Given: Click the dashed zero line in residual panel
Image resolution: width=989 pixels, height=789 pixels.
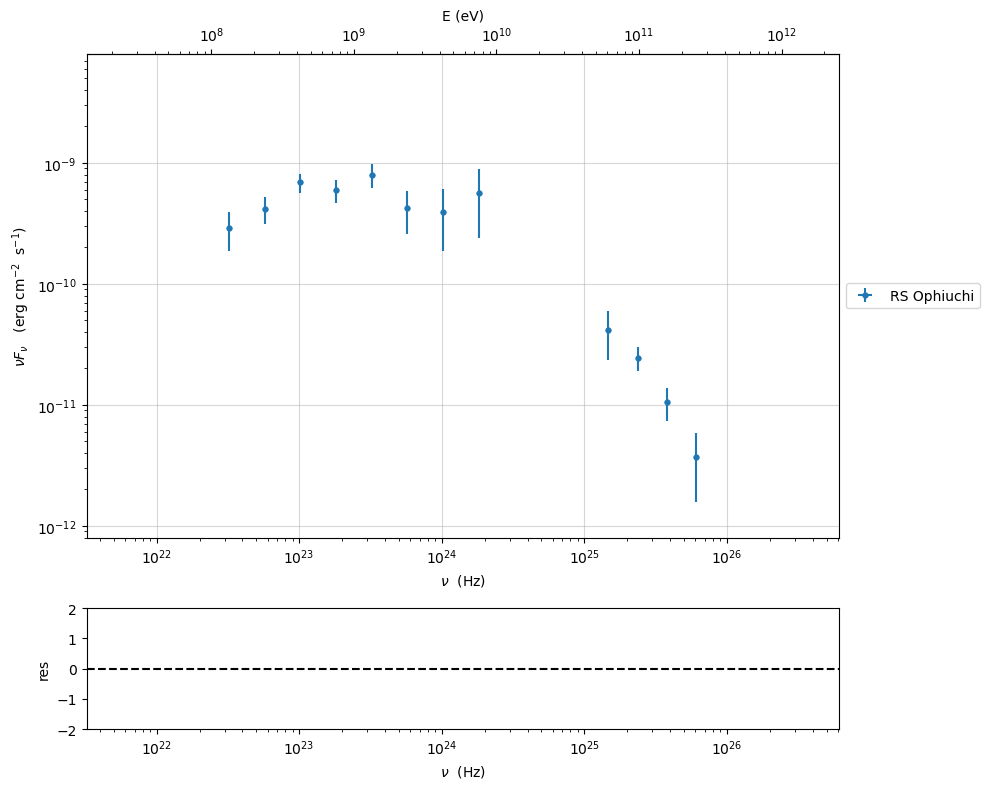Looking at the screenshot, I should [x=462, y=669].
